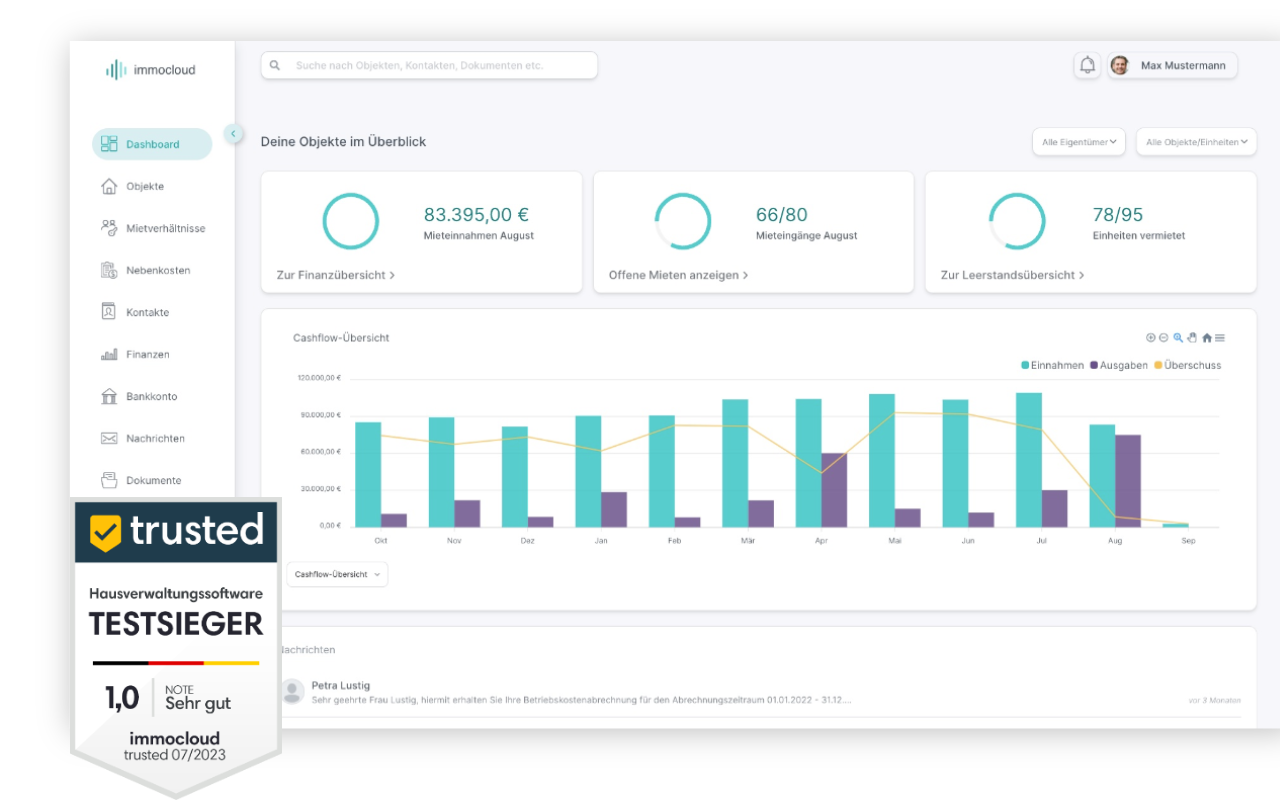This screenshot has height=800, width=1280.
Task: Click Mieteingänge progress ring 66/80
Action: [683, 221]
